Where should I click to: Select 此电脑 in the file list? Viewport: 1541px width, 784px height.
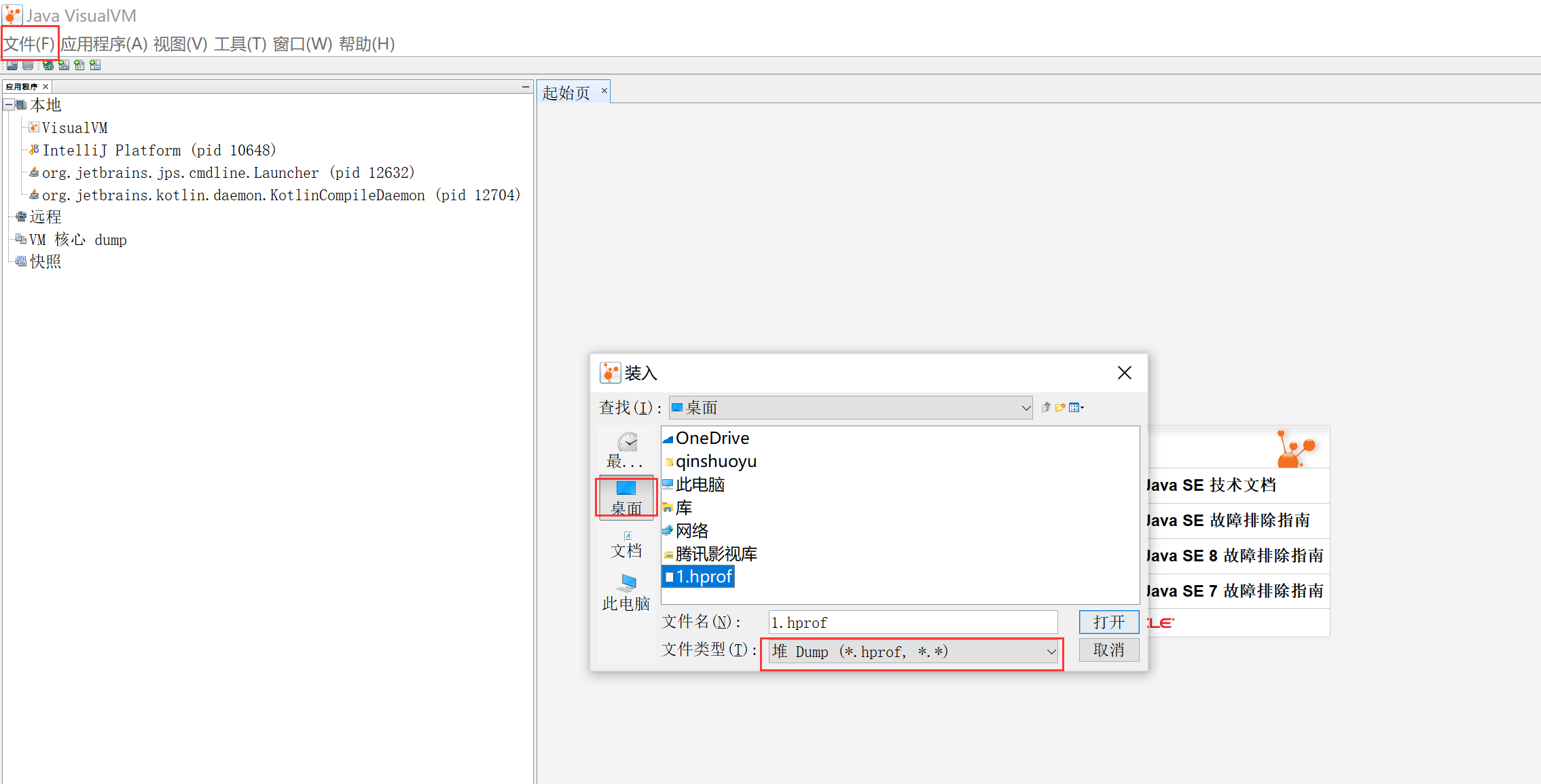pos(694,485)
